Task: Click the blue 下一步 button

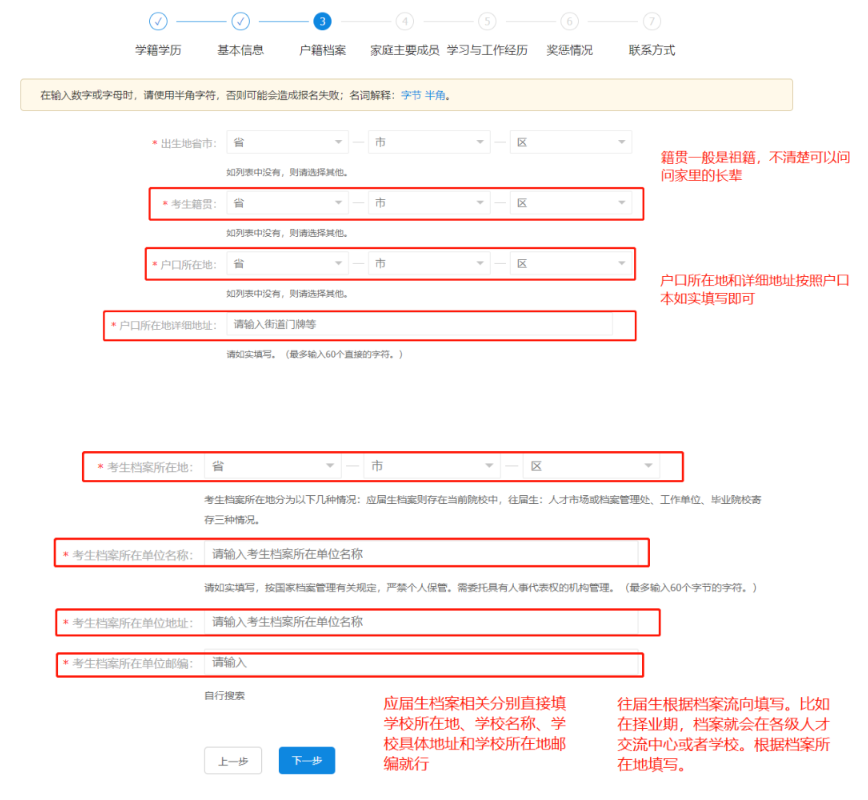Action: point(307,761)
